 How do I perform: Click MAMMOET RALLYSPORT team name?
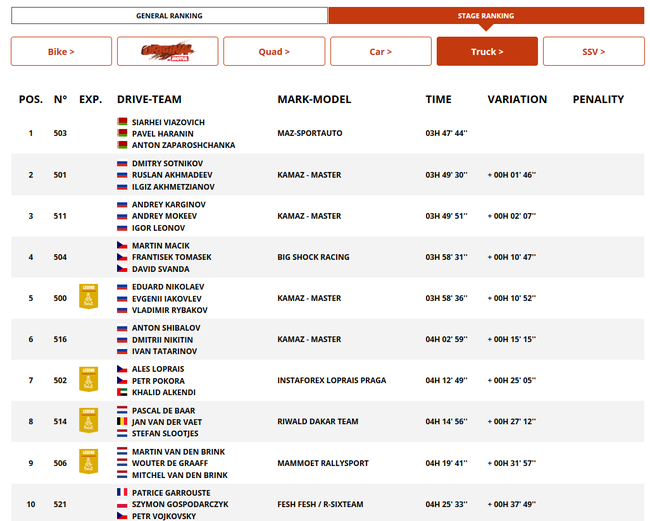point(323,463)
